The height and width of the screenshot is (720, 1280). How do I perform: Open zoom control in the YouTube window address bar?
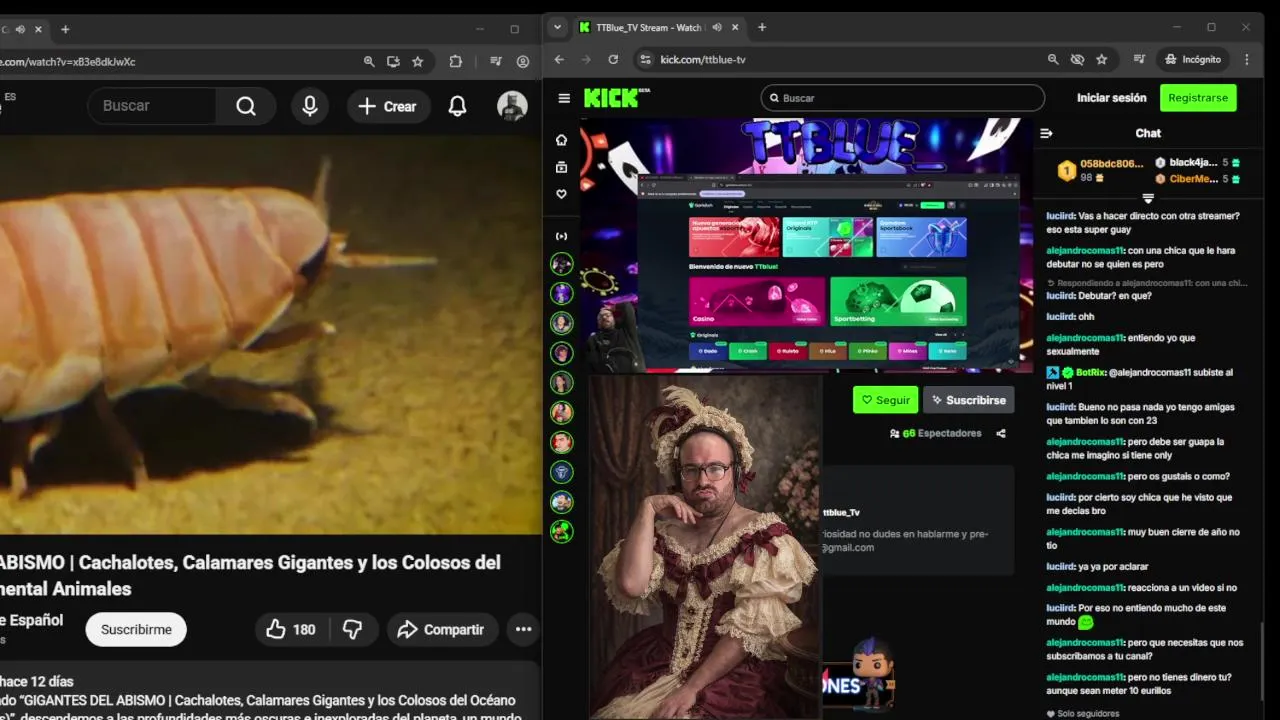369,61
